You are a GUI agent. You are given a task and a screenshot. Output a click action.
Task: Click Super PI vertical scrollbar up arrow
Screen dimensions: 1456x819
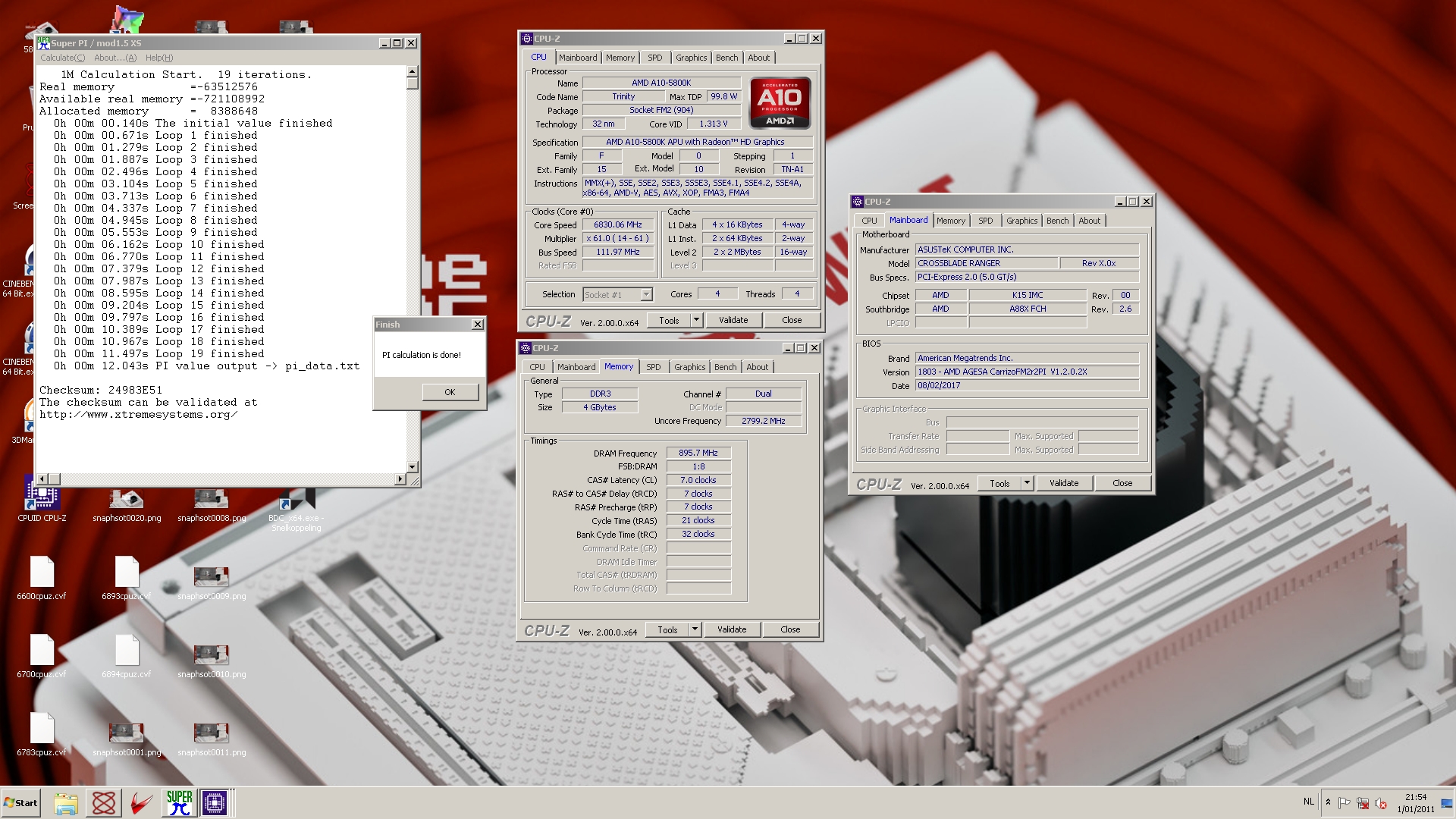pos(413,71)
